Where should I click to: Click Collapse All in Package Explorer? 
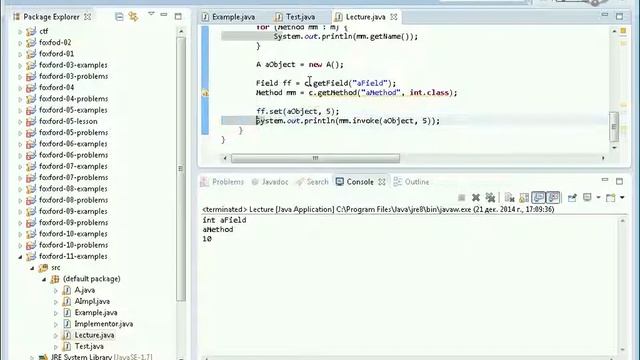point(119,17)
